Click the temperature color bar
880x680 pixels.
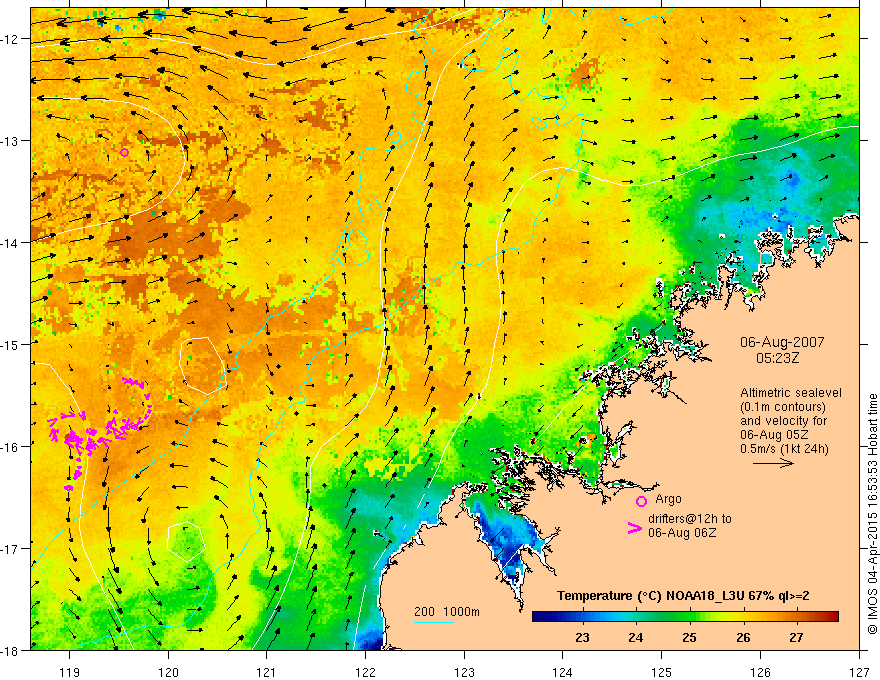[685, 617]
